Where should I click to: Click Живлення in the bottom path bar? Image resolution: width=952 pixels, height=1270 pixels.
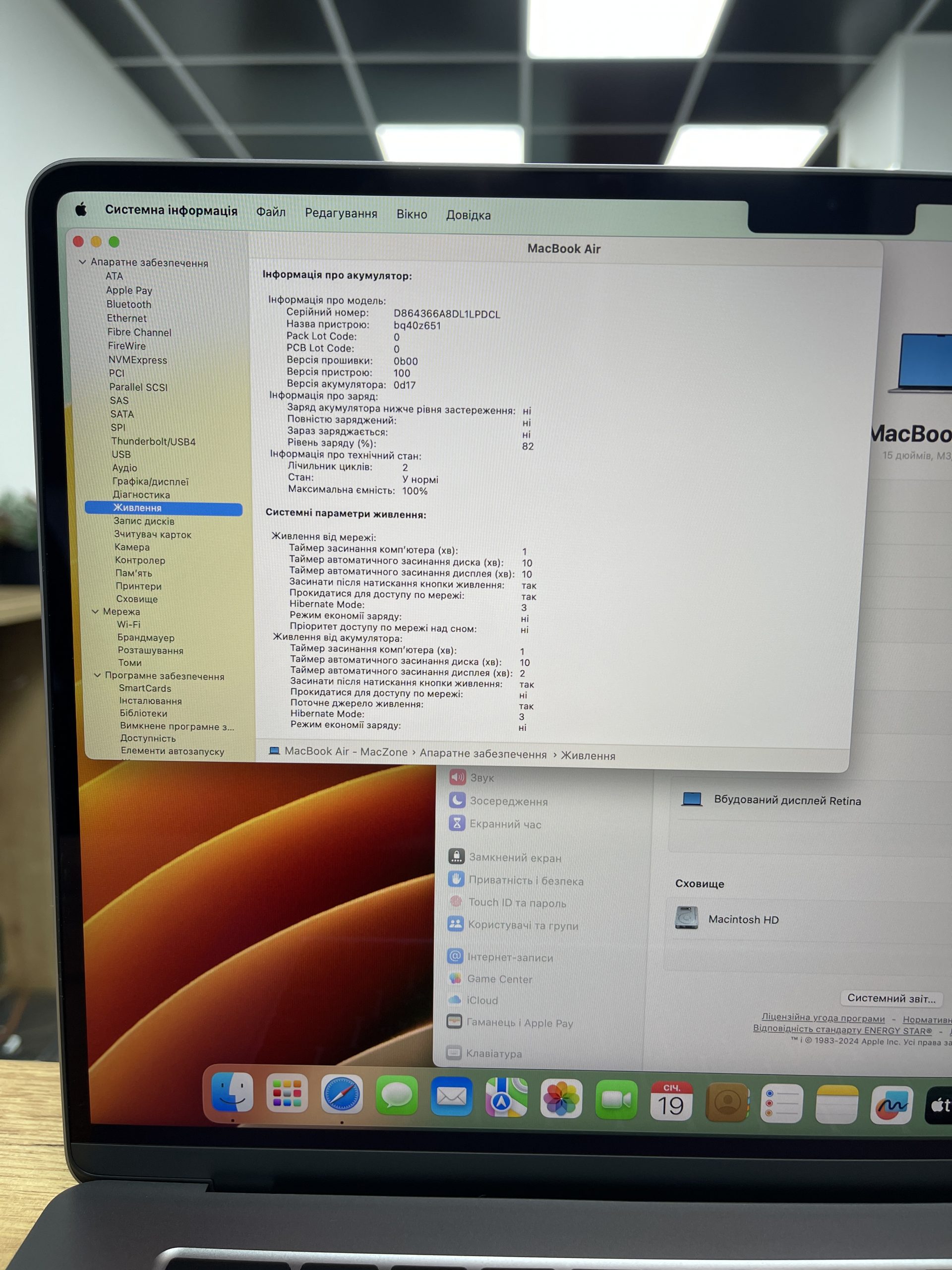coord(588,756)
